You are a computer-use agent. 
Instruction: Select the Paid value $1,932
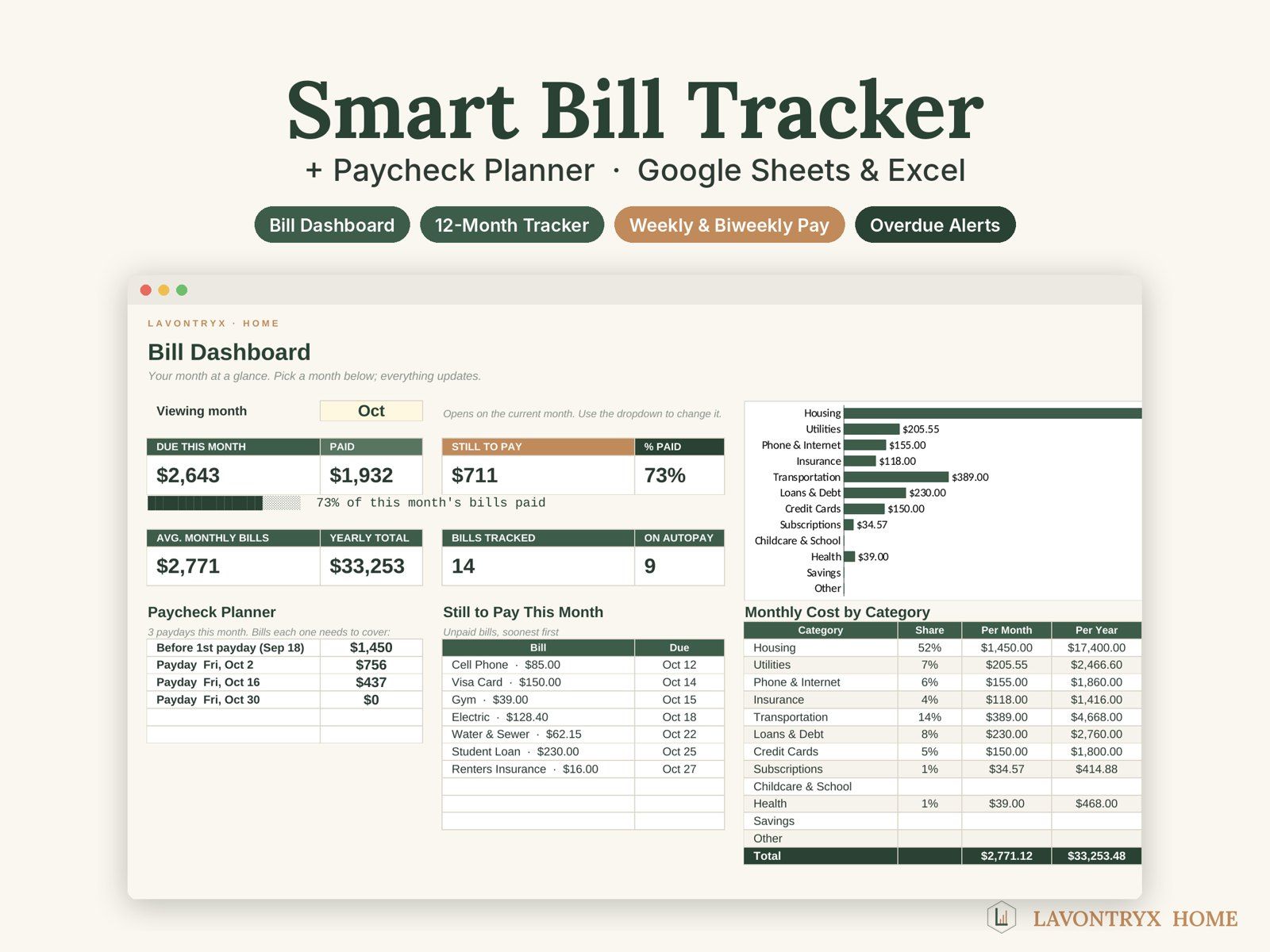(x=361, y=475)
